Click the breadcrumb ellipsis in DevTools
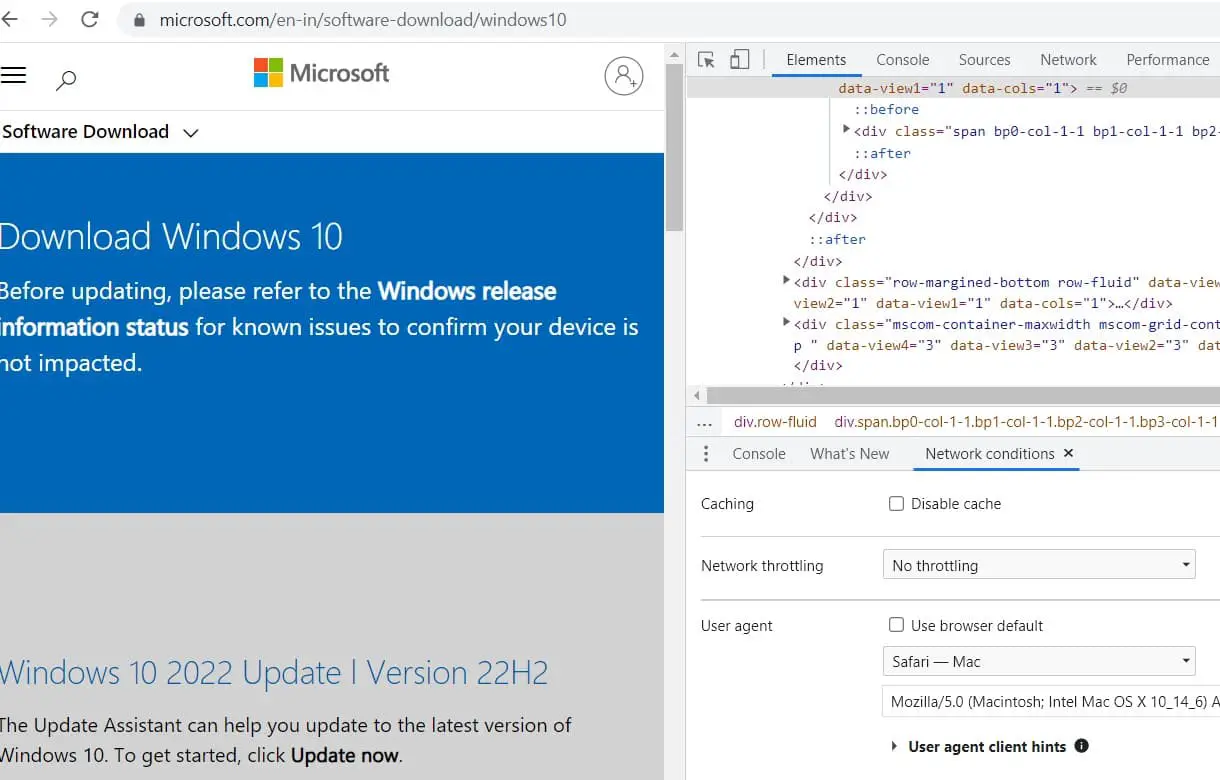The width and height of the screenshot is (1220, 780). coord(704,422)
